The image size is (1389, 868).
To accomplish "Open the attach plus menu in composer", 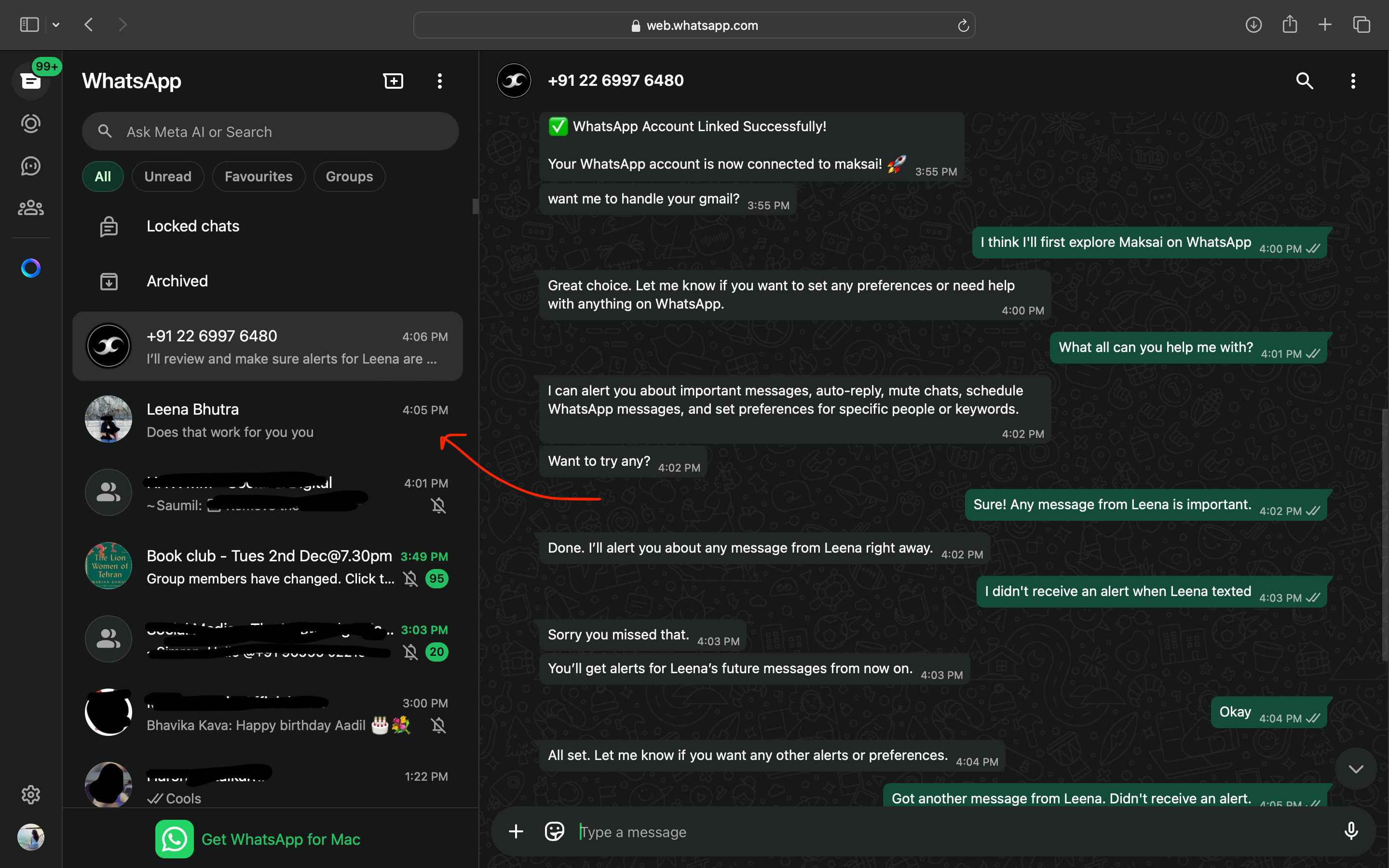I will click(516, 831).
